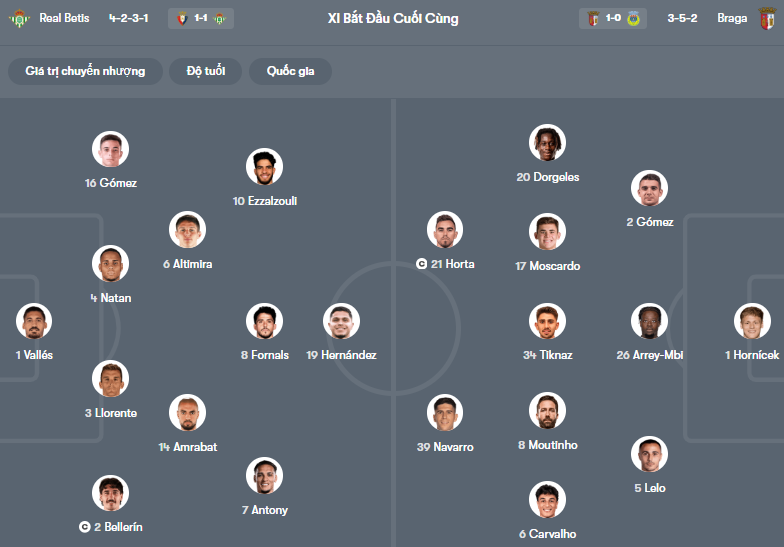Select the Giá trị chuyển nhượng filter
The image size is (784, 547).
85,71
